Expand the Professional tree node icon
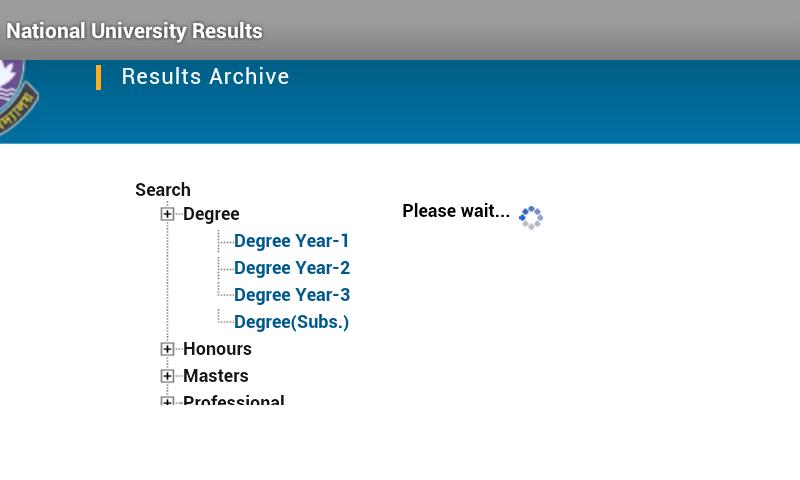Viewport: 800px width, 480px height. coord(167,402)
